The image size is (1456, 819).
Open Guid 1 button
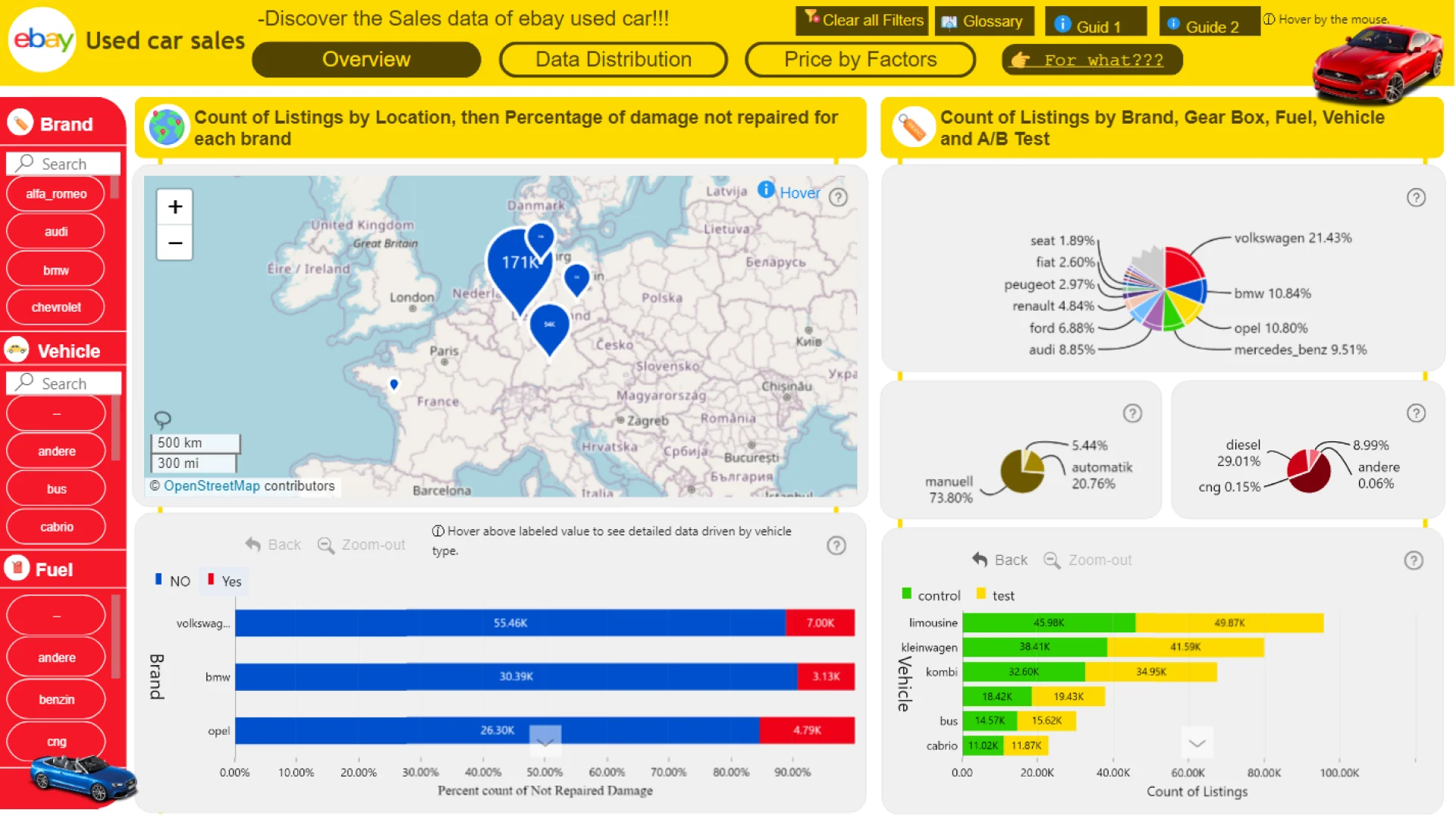[x=1096, y=22]
